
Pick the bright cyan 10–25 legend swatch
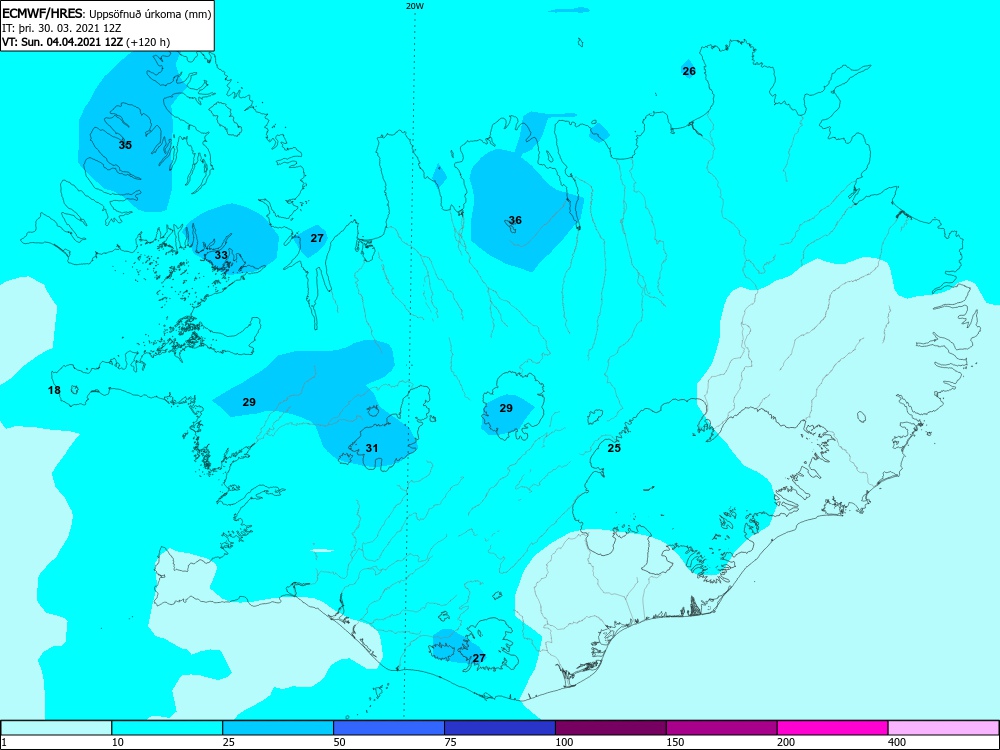(x=167, y=728)
